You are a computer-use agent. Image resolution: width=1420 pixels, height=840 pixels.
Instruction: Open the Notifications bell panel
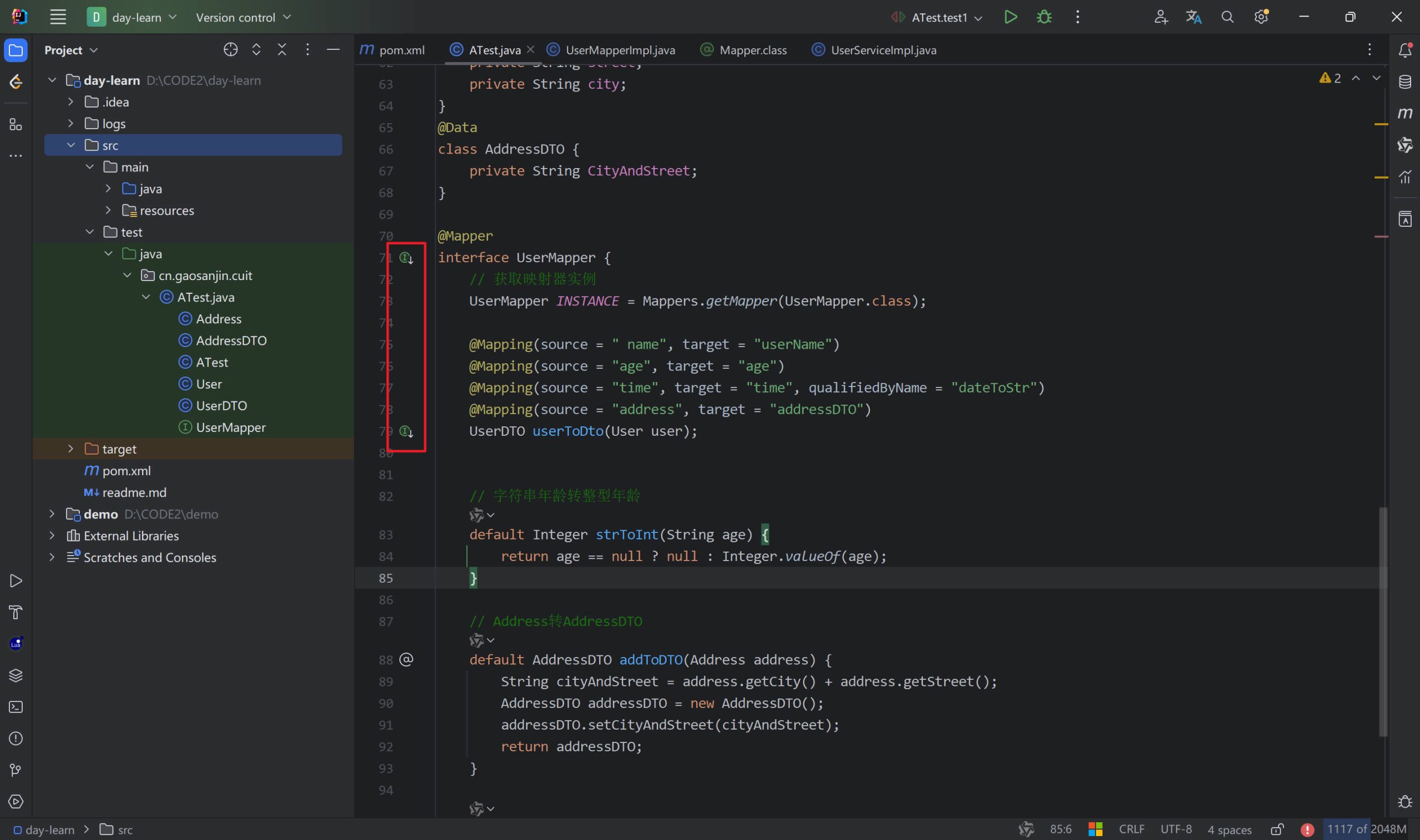coord(1404,50)
